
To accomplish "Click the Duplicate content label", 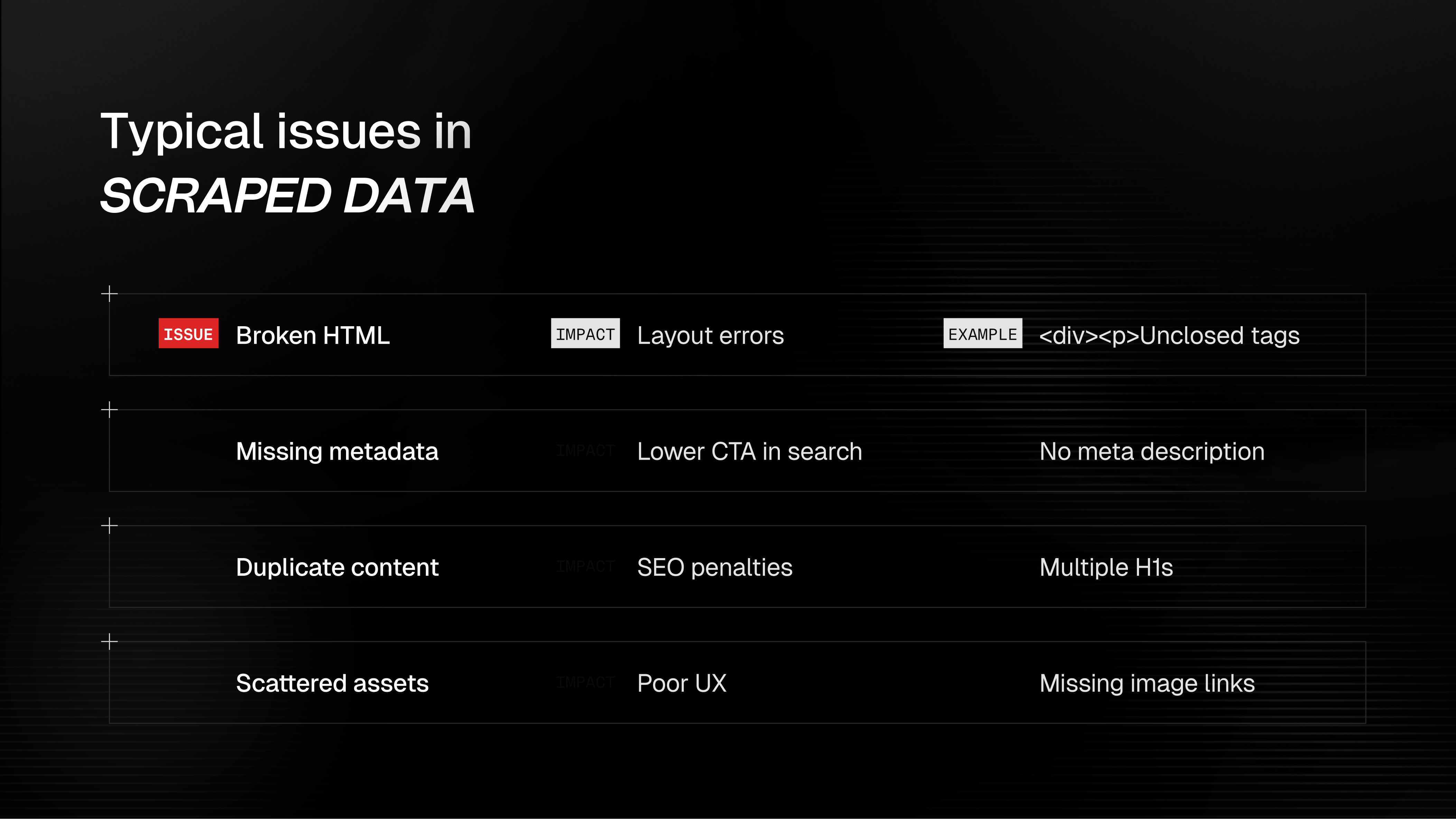I will [337, 567].
